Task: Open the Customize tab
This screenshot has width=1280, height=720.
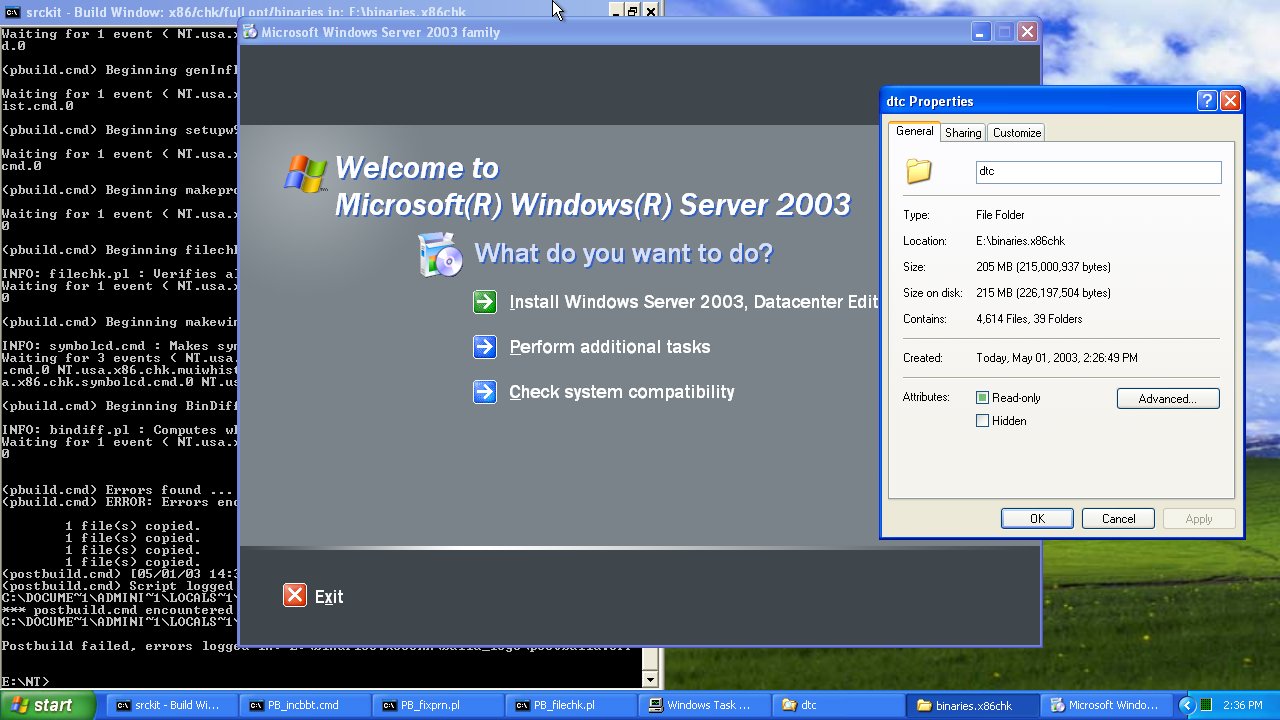Action: click(x=1017, y=133)
